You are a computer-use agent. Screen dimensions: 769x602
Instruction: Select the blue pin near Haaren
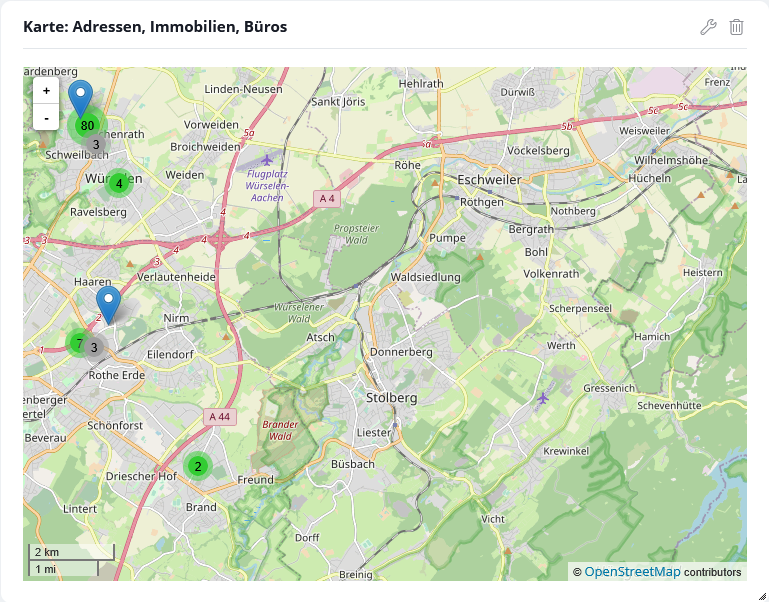click(108, 303)
